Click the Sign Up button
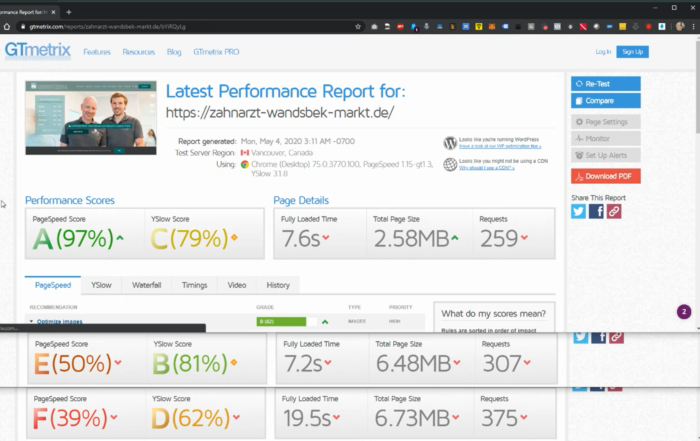The width and height of the screenshot is (700, 441). point(633,52)
